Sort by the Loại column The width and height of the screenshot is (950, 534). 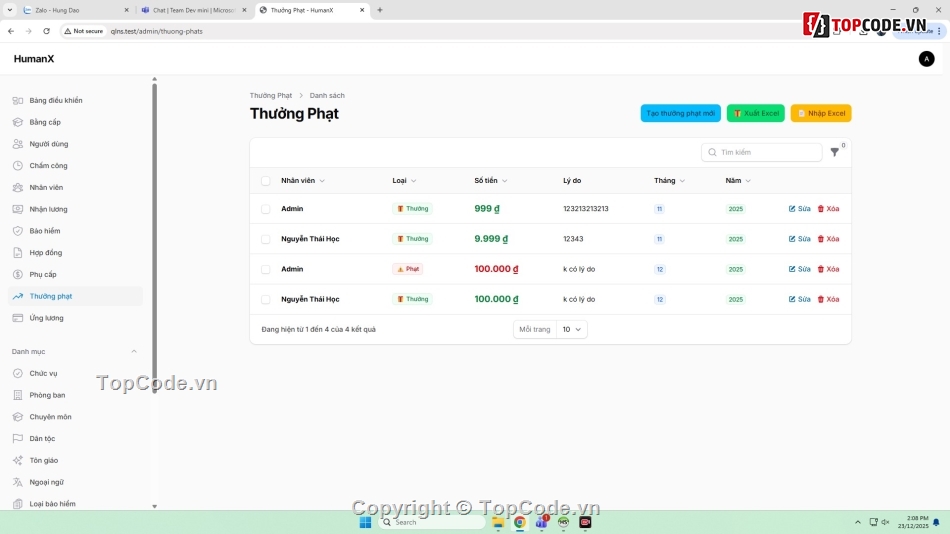click(404, 181)
